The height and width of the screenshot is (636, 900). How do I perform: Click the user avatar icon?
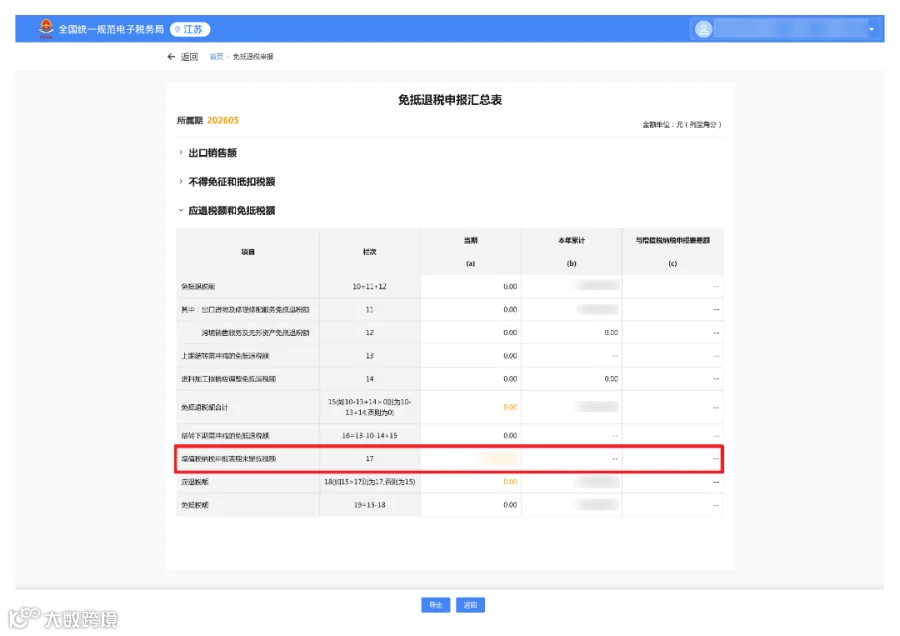coord(703,29)
